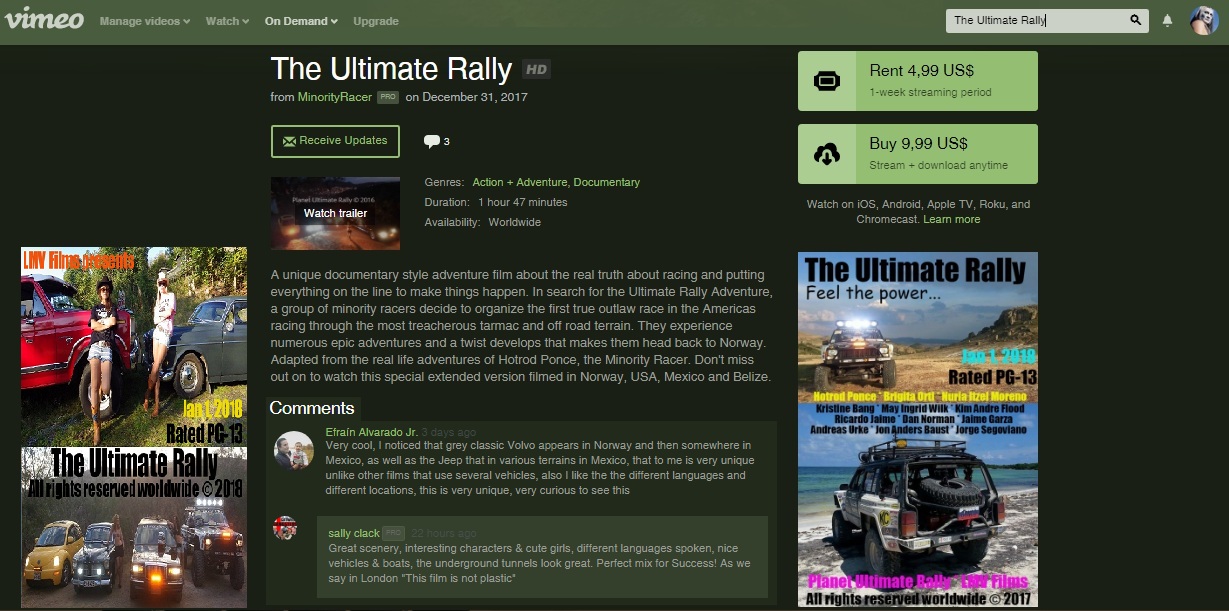Click the 'Stream + download anytime' text
Image resolution: width=1229 pixels, height=611 pixels.
tap(938, 166)
